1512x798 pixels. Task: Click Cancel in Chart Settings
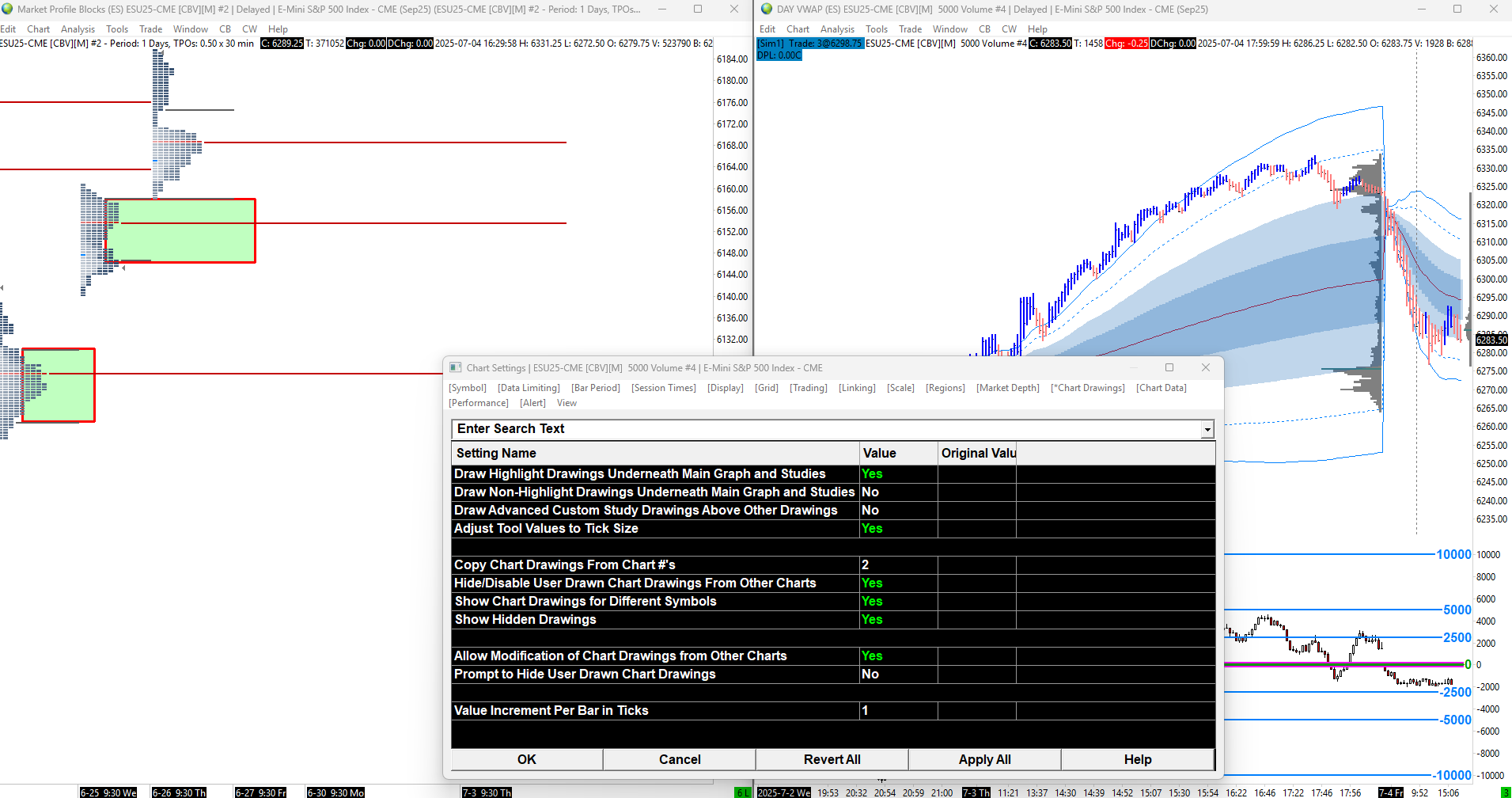point(680,759)
